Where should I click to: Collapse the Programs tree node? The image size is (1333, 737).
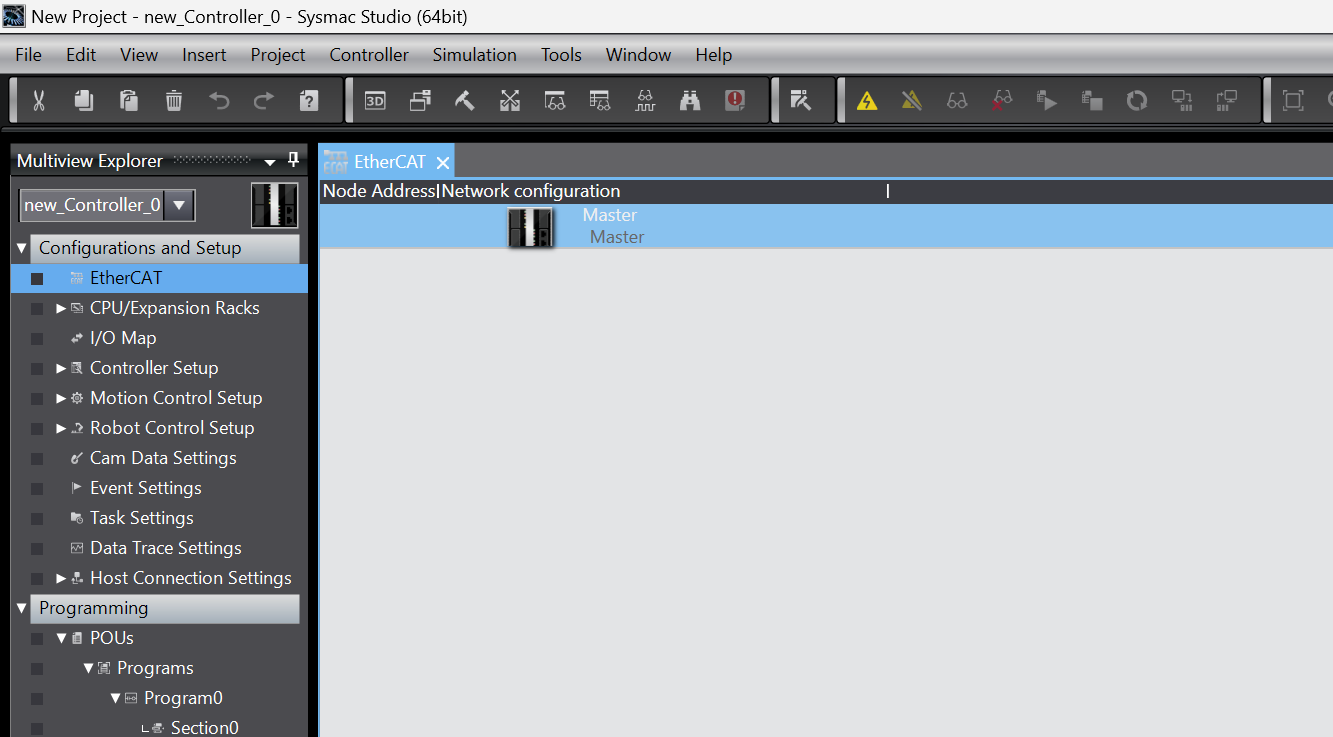(88, 668)
